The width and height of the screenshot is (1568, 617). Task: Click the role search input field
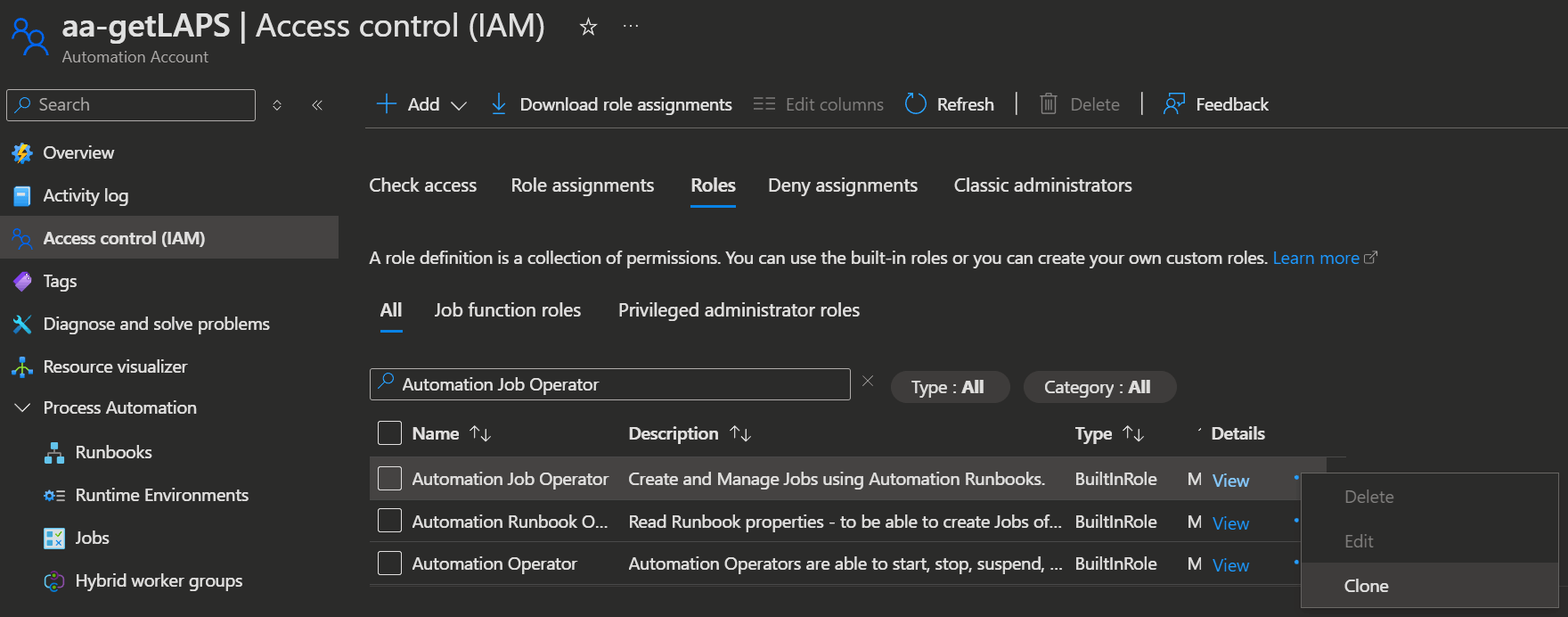tap(615, 384)
